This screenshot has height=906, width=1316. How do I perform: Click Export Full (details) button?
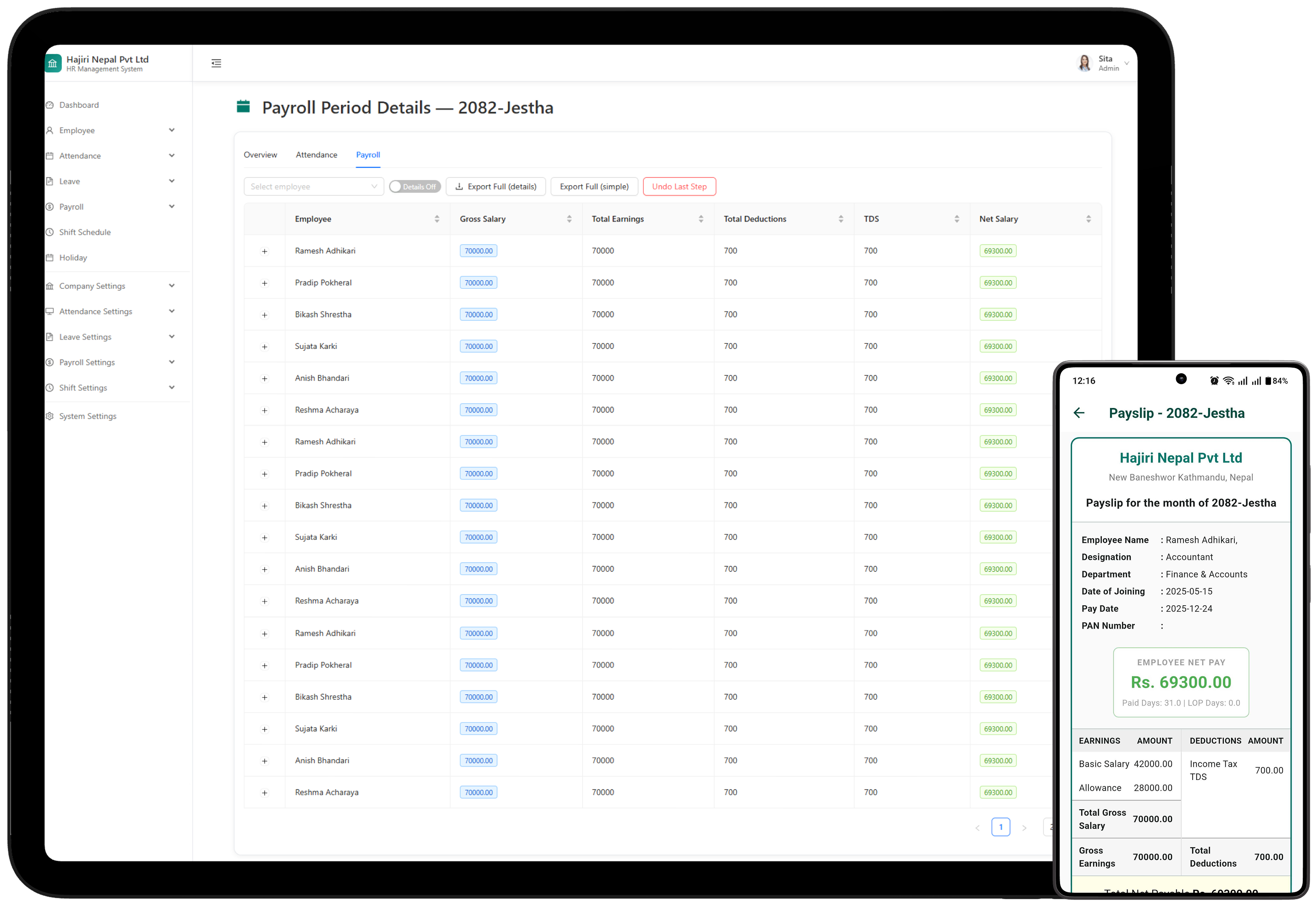[x=495, y=187]
